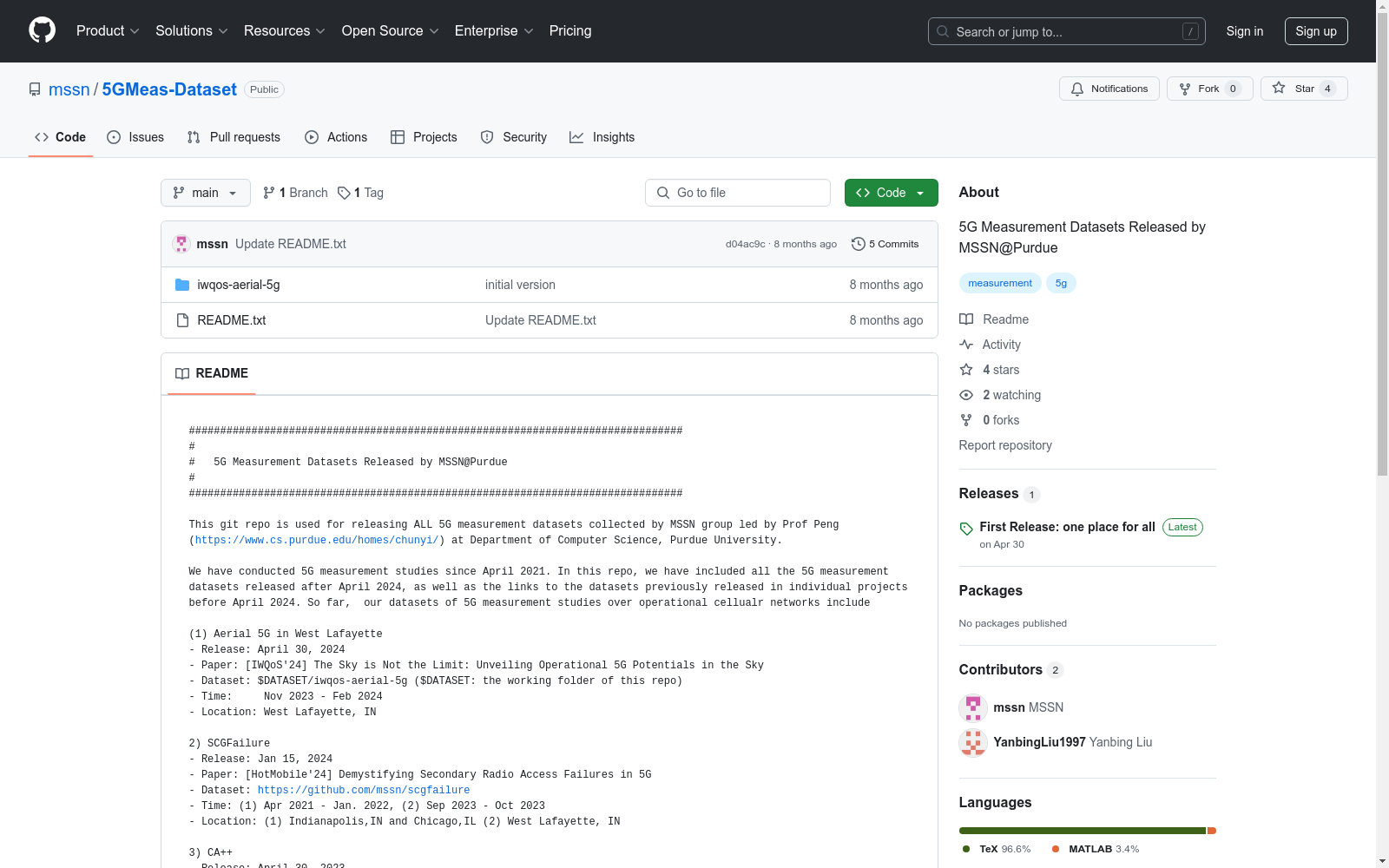Click the folder icon beside iwqos-aerial-5g

182,285
